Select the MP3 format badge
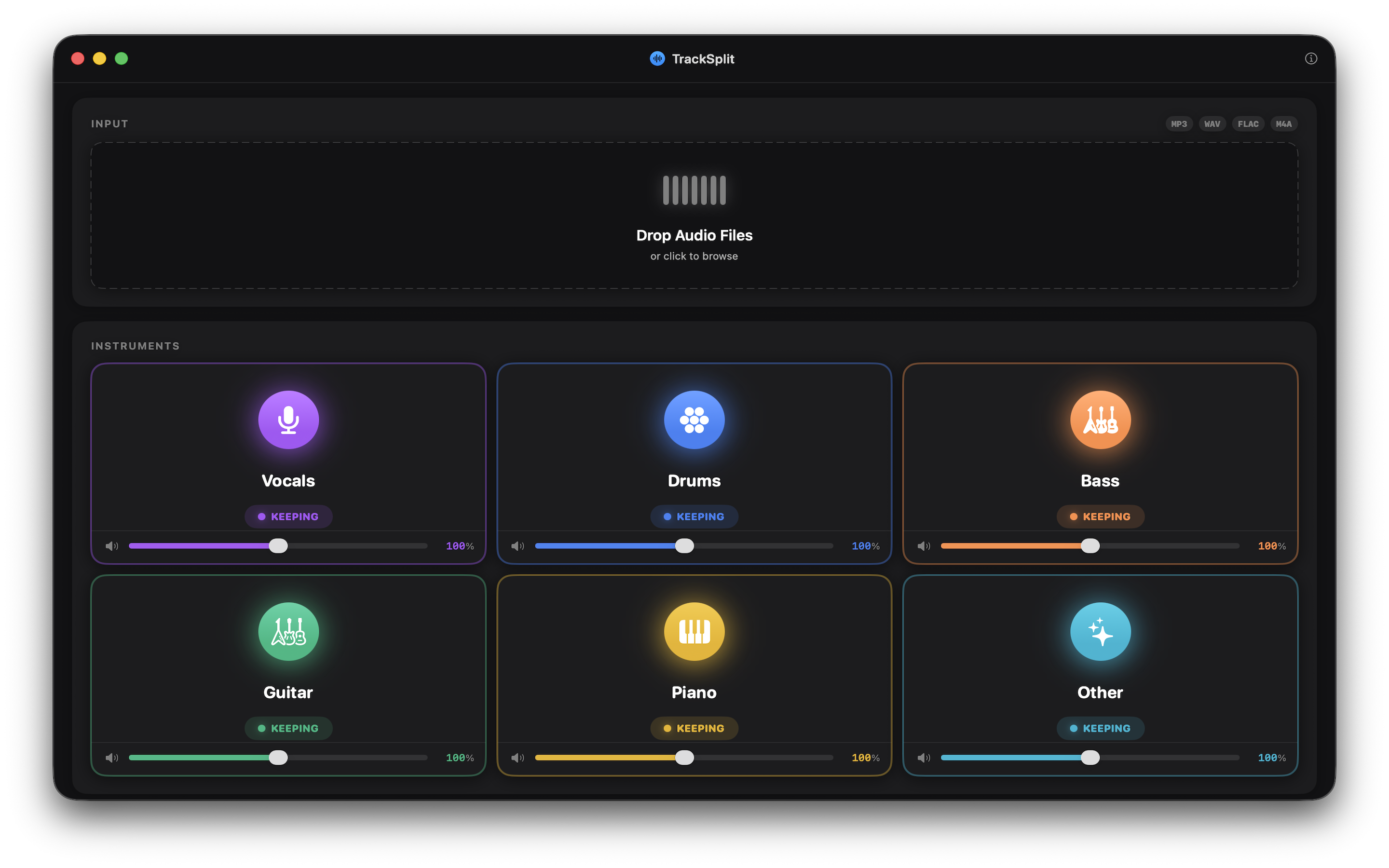Viewport: 1389px width, 868px height. (1179, 123)
